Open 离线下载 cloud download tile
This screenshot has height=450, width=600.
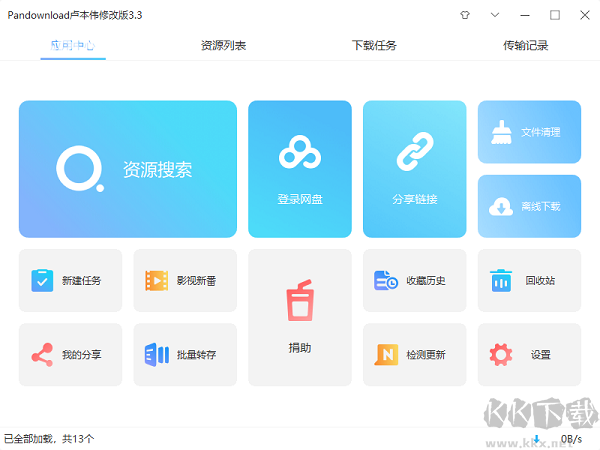[x=529, y=206]
